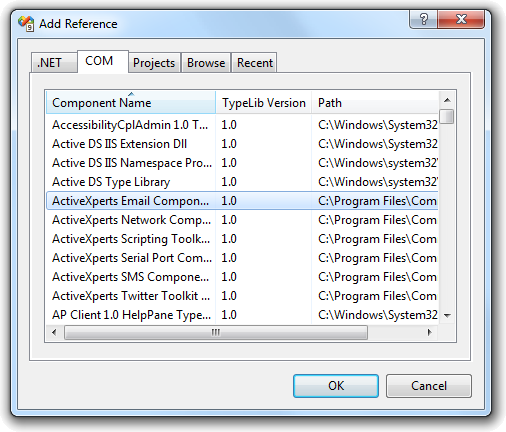Click the horizontal scrollbar thumb
Viewport: 506px width, 432px height.
[x=216, y=332]
